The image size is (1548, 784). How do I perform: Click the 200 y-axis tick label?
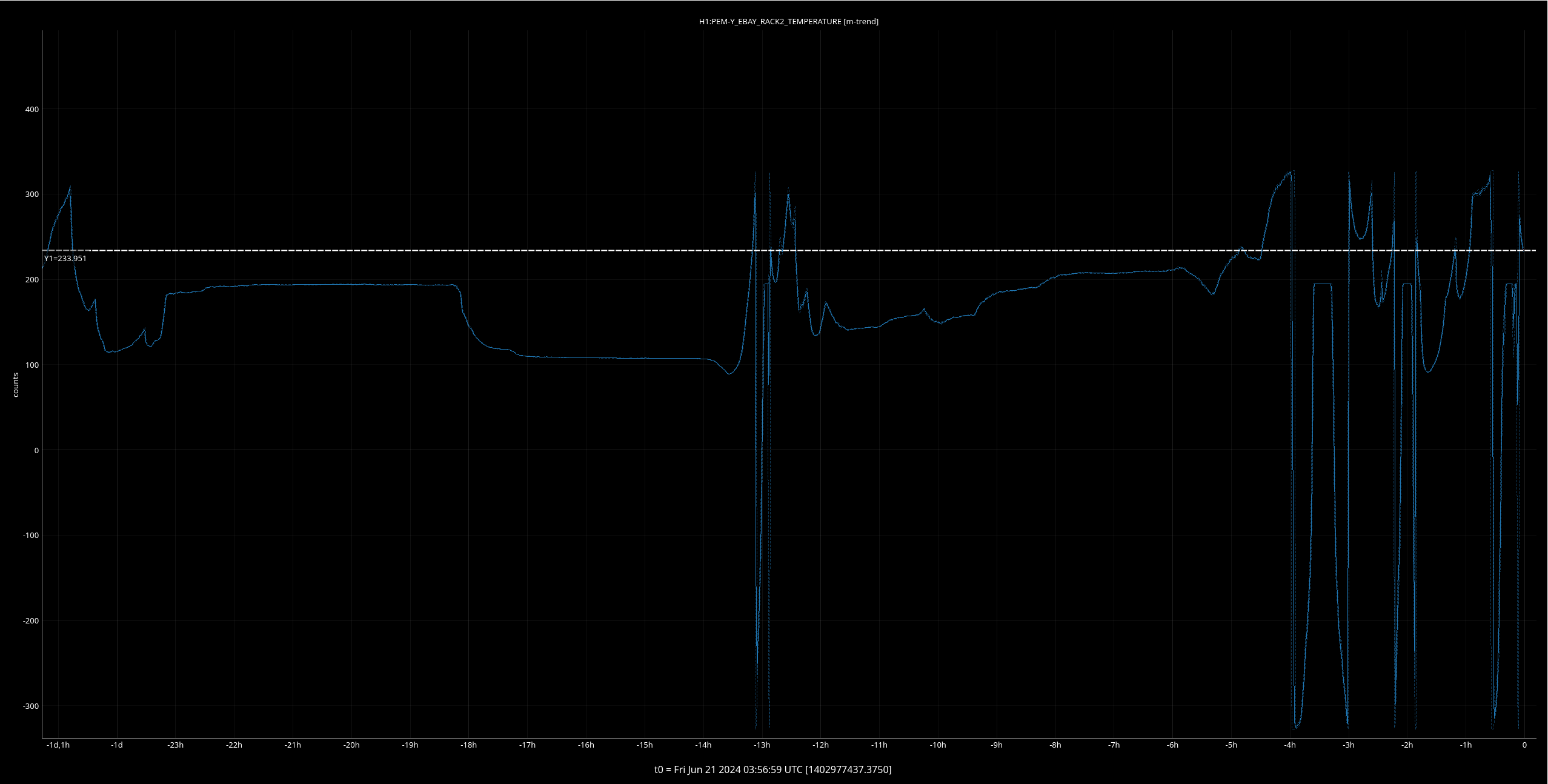pos(32,279)
